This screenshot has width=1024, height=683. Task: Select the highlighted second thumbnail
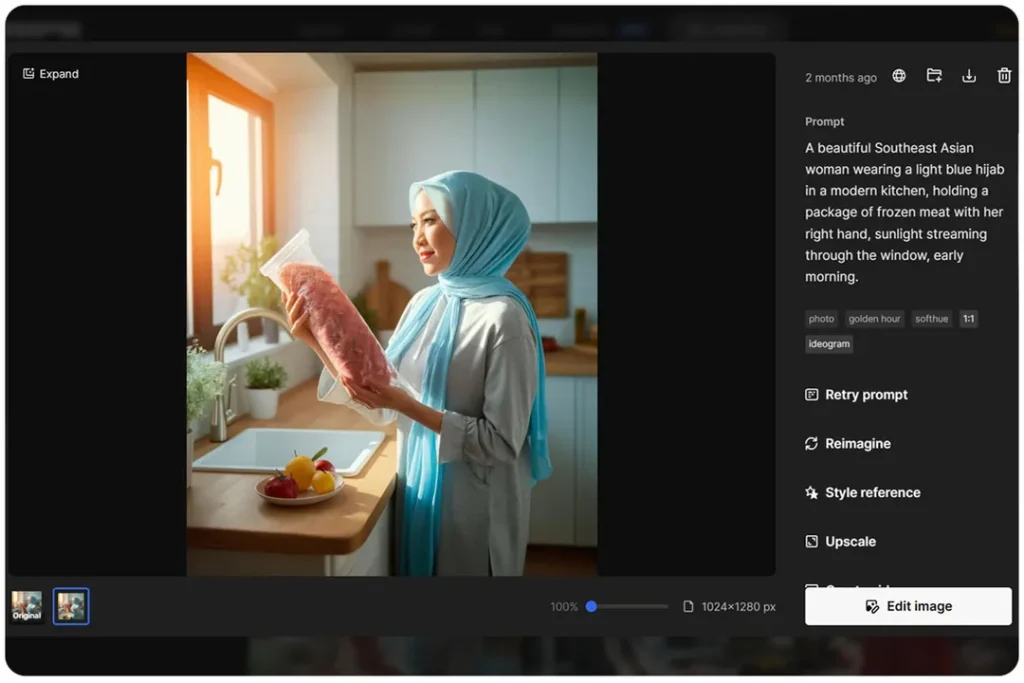(71, 606)
